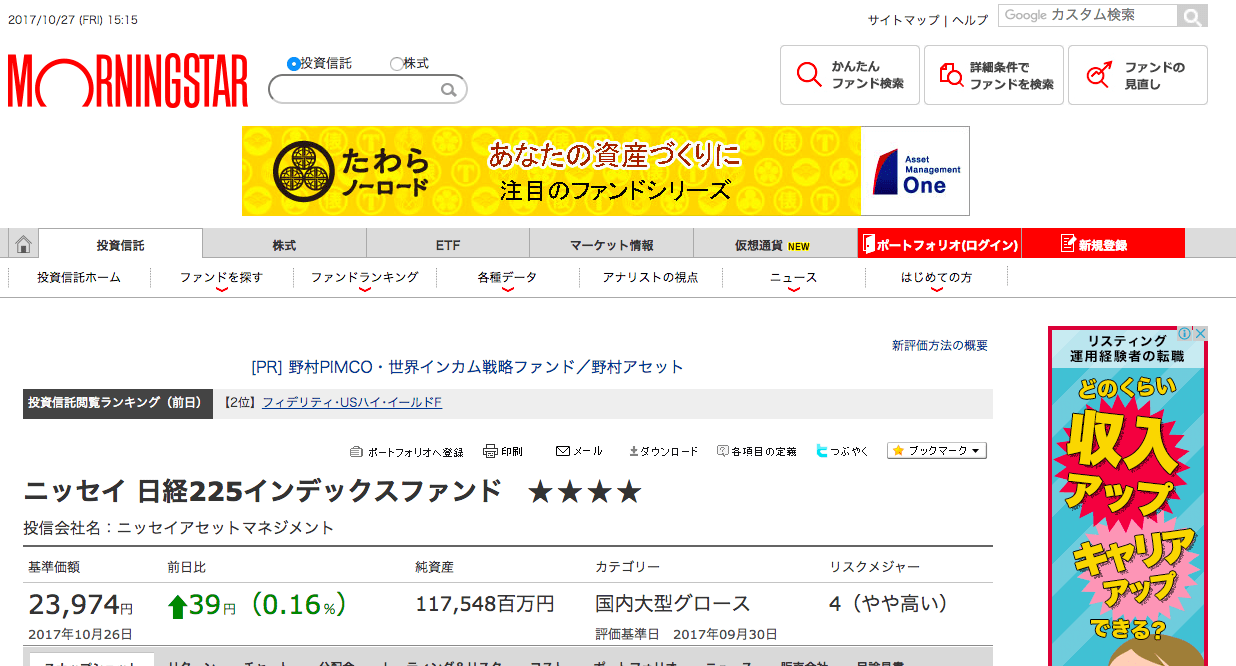This screenshot has height=666, width=1236.
Task: Switch to the 株式 navigation tab
Action: [283, 243]
